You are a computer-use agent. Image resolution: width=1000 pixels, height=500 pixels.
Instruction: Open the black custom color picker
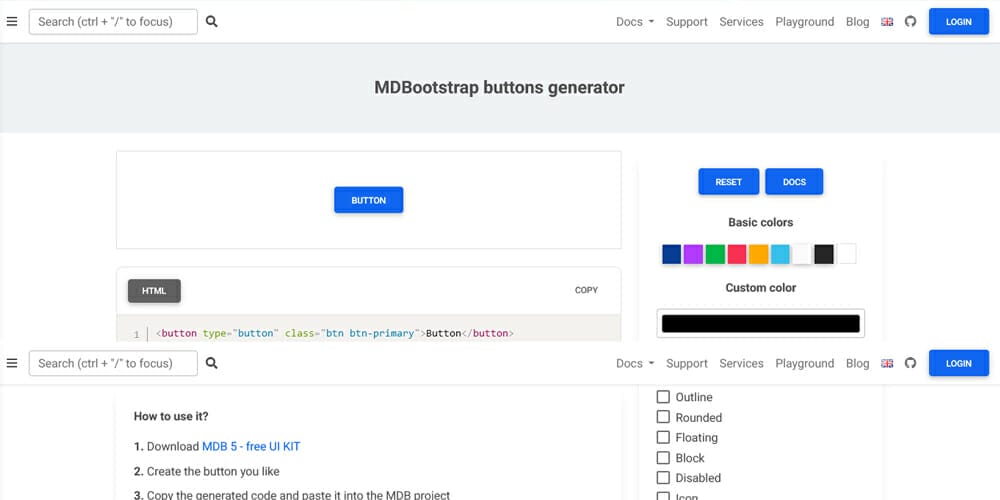761,323
